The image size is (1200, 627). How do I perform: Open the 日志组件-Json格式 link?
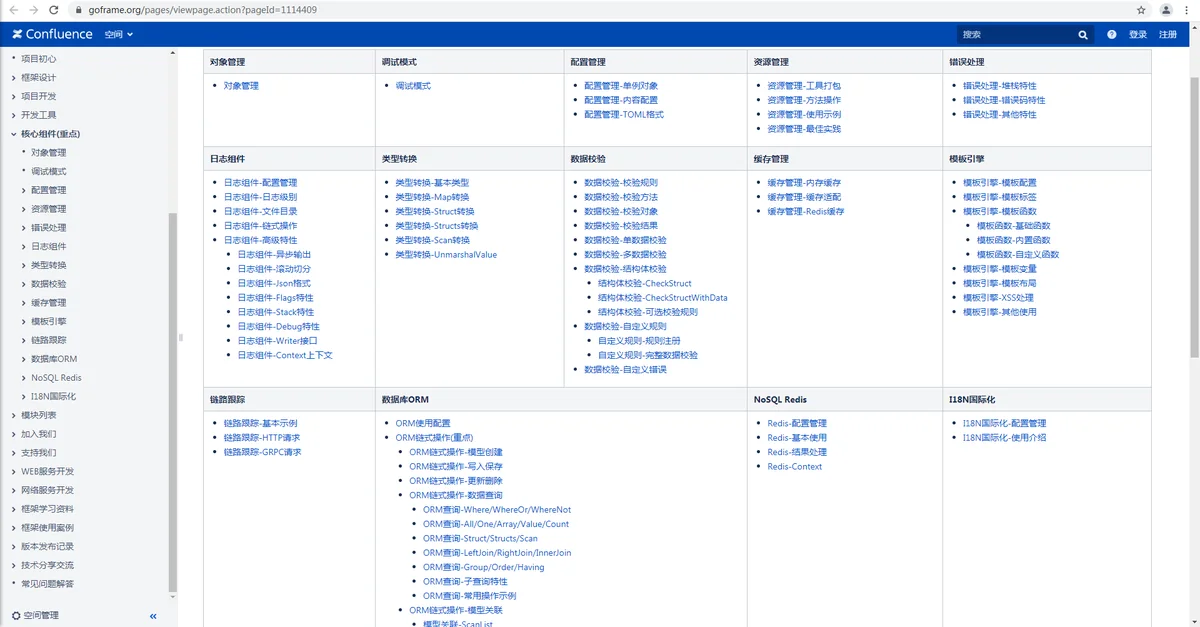pyautogui.click(x=274, y=283)
